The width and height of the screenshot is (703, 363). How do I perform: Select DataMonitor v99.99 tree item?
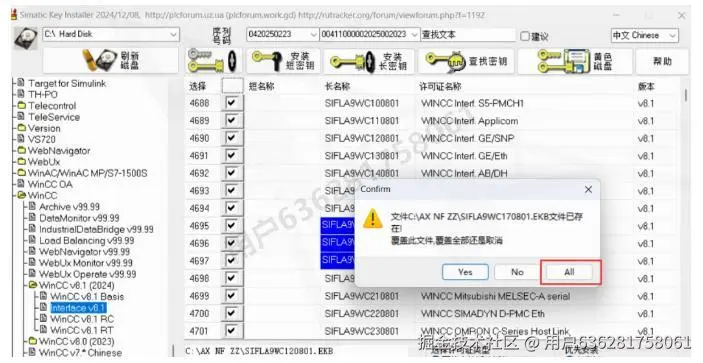point(79,218)
